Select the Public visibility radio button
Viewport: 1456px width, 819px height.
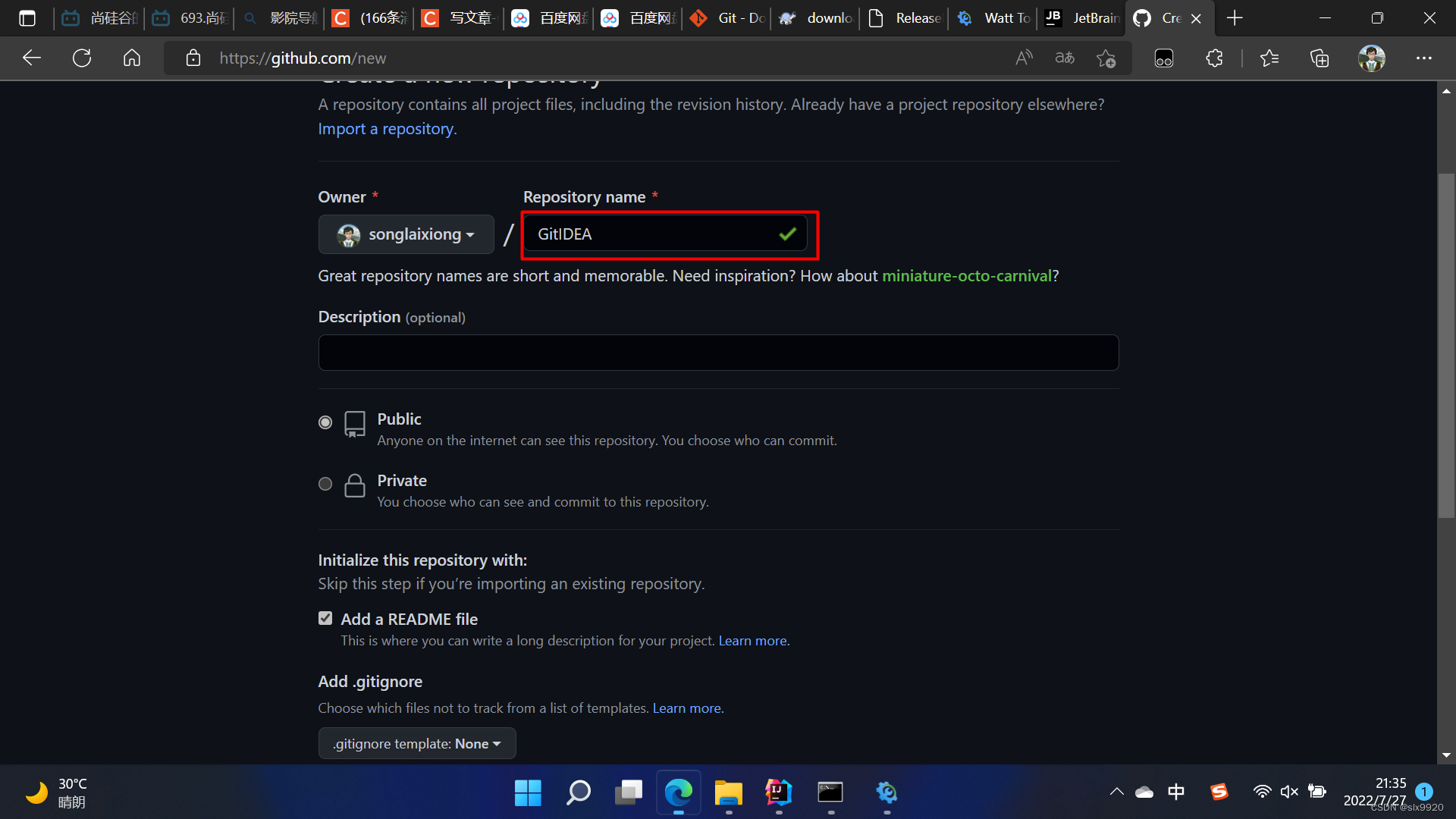[x=325, y=422]
